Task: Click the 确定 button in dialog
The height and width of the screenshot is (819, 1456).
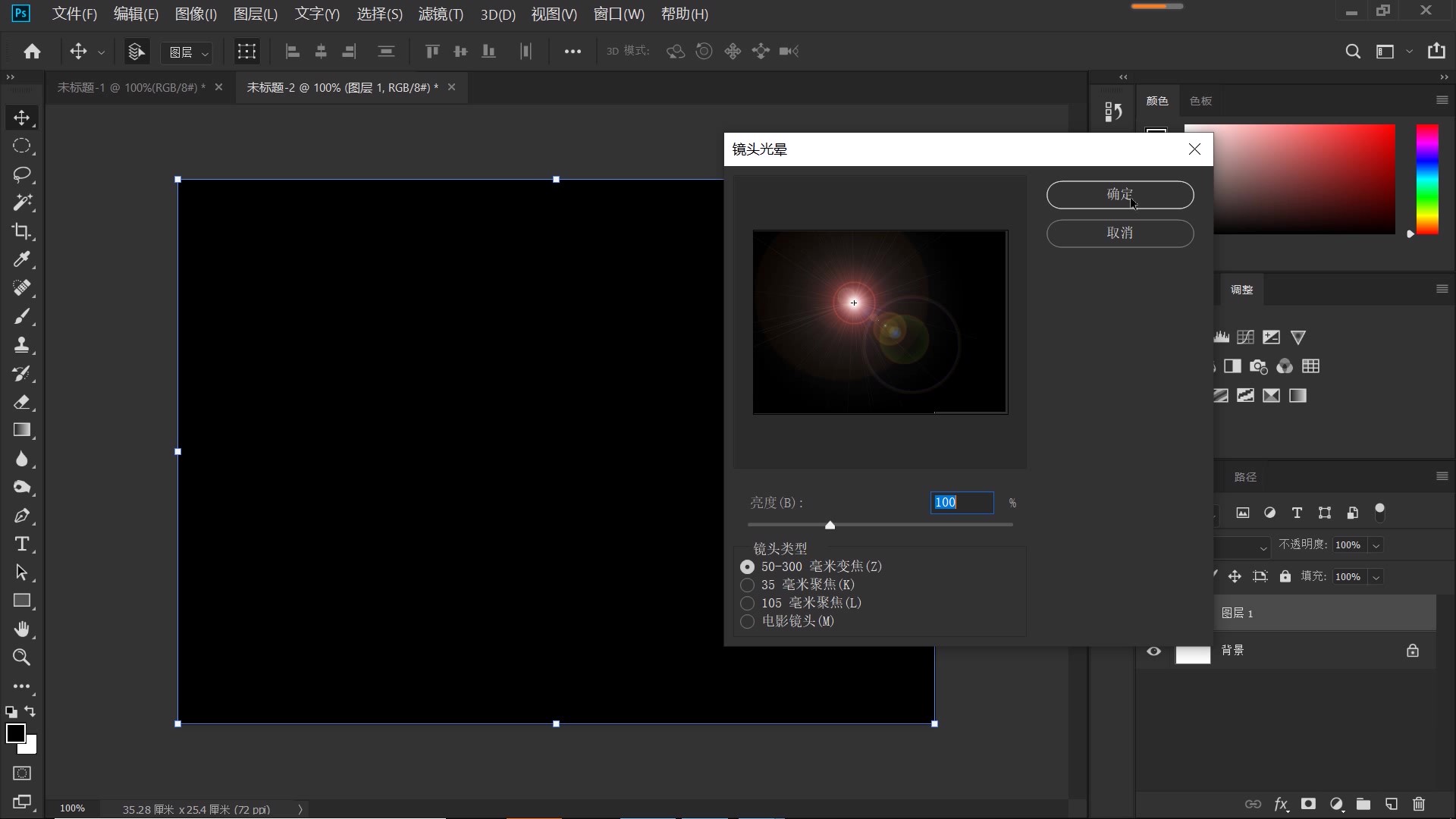Action: (x=1119, y=194)
